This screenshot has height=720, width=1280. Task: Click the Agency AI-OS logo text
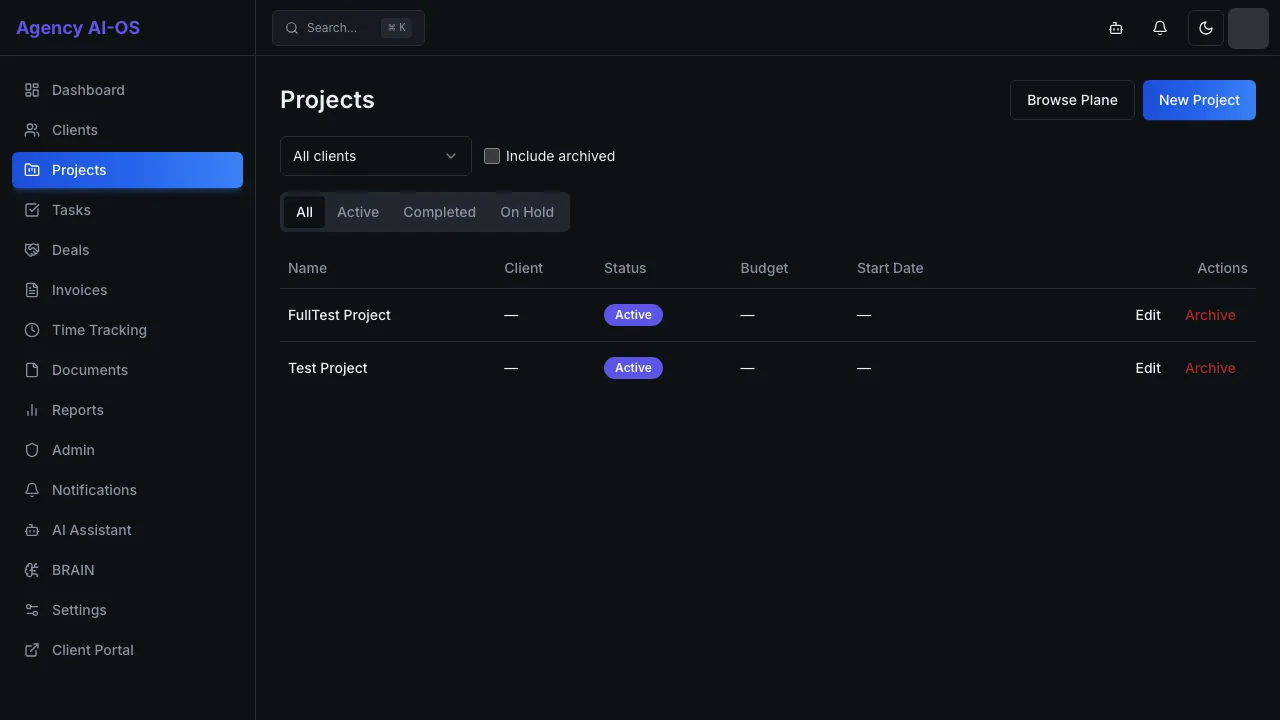pos(78,28)
